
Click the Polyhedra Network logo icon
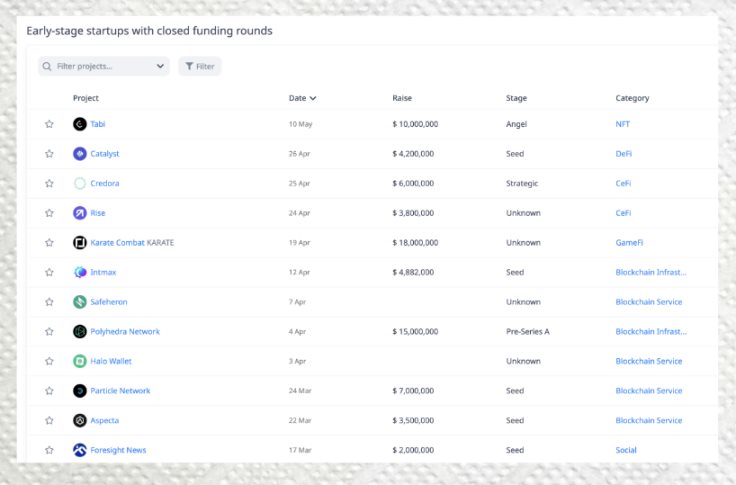(80, 332)
